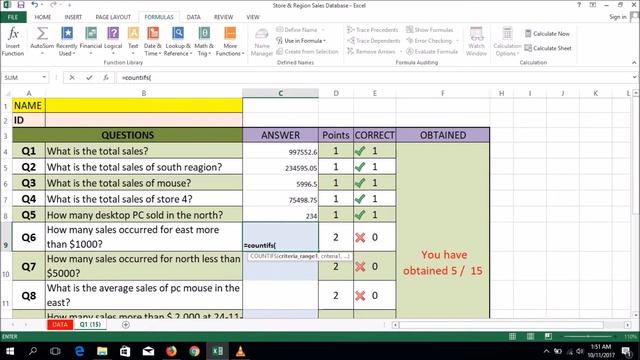Switch to the VIEW tab

coord(253,17)
